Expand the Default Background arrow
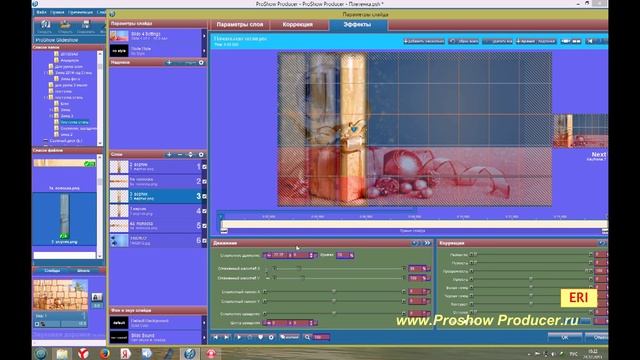Image resolution: width=640 pixels, height=360 pixels. pos(204,323)
